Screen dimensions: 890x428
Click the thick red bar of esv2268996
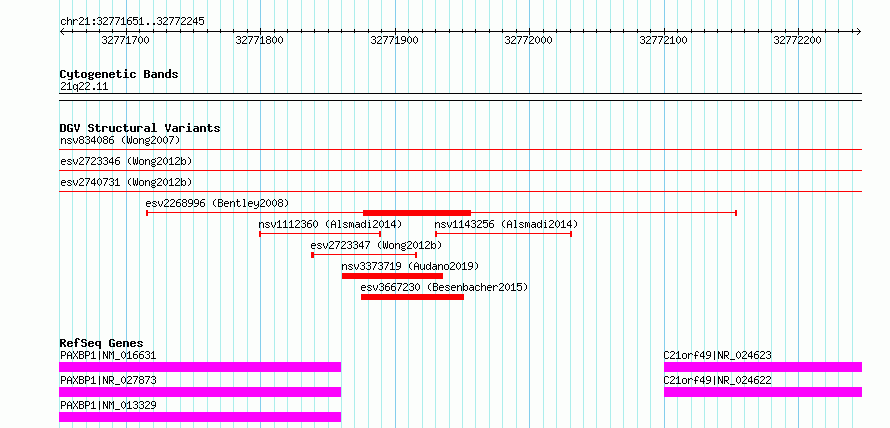(417, 213)
